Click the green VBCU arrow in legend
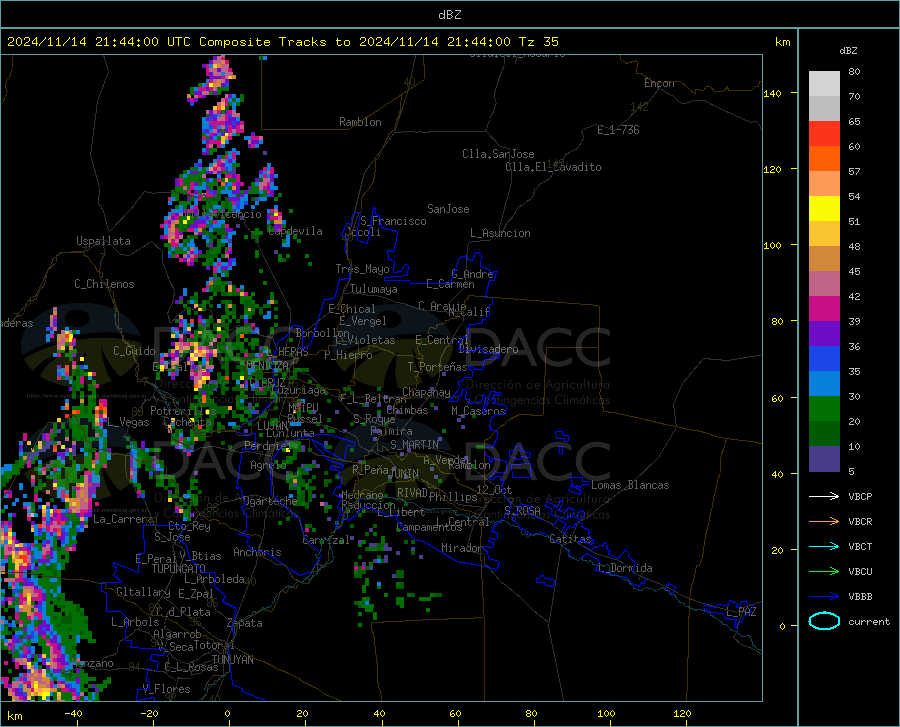The height and width of the screenshot is (727, 900). (824, 572)
